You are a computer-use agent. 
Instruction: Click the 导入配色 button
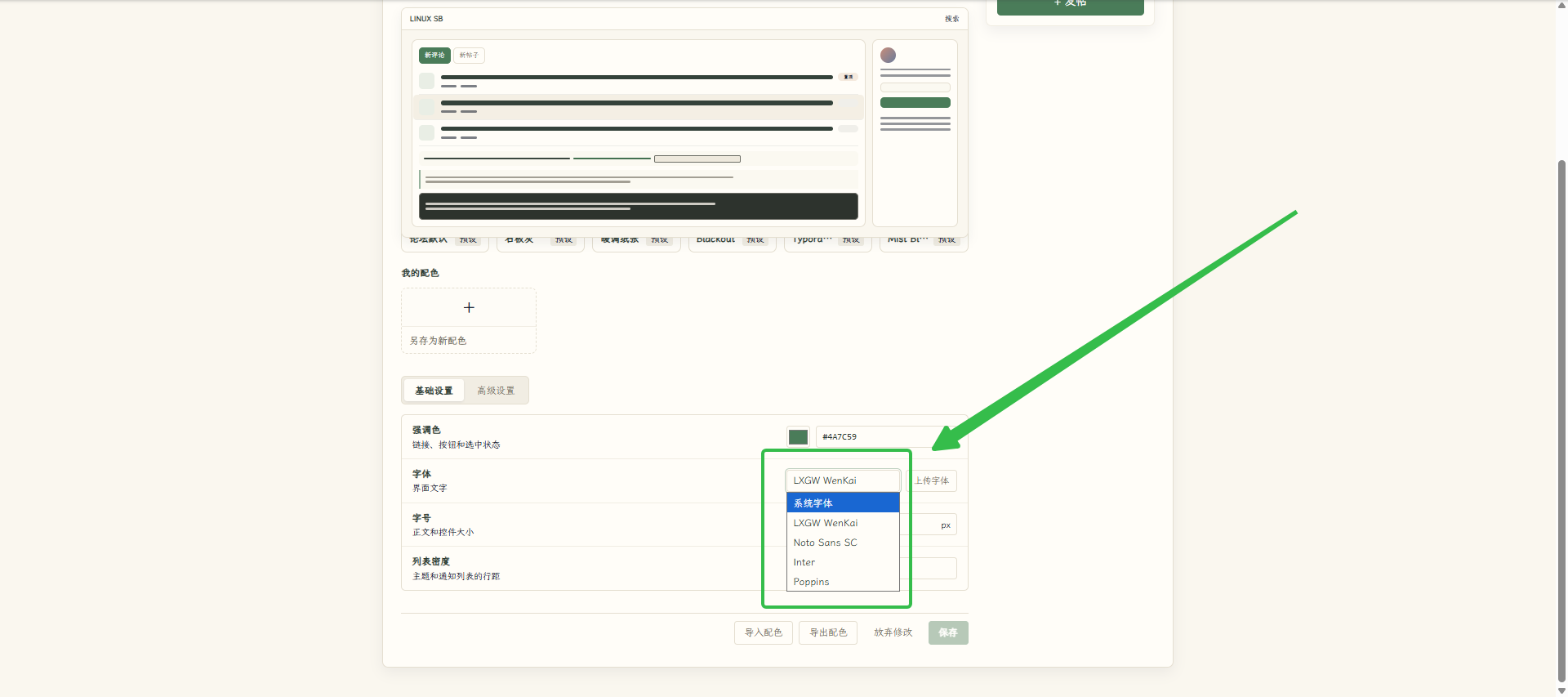763,632
